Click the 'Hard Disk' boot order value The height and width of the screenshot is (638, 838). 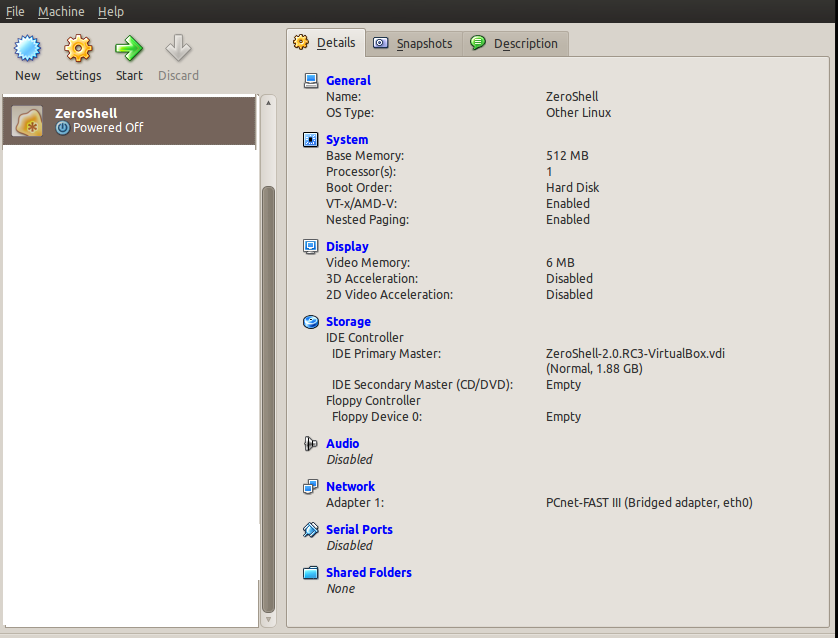tap(572, 188)
